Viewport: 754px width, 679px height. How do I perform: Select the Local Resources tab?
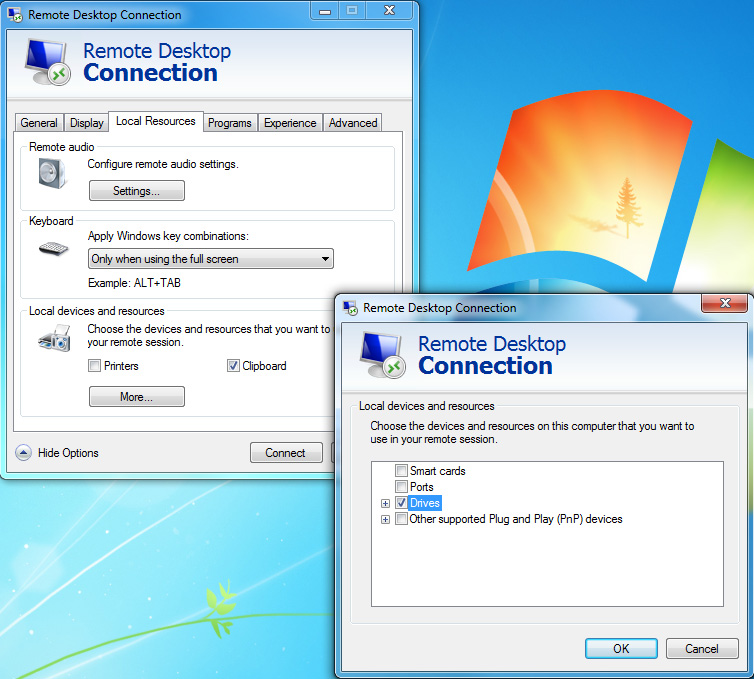[x=156, y=121]
